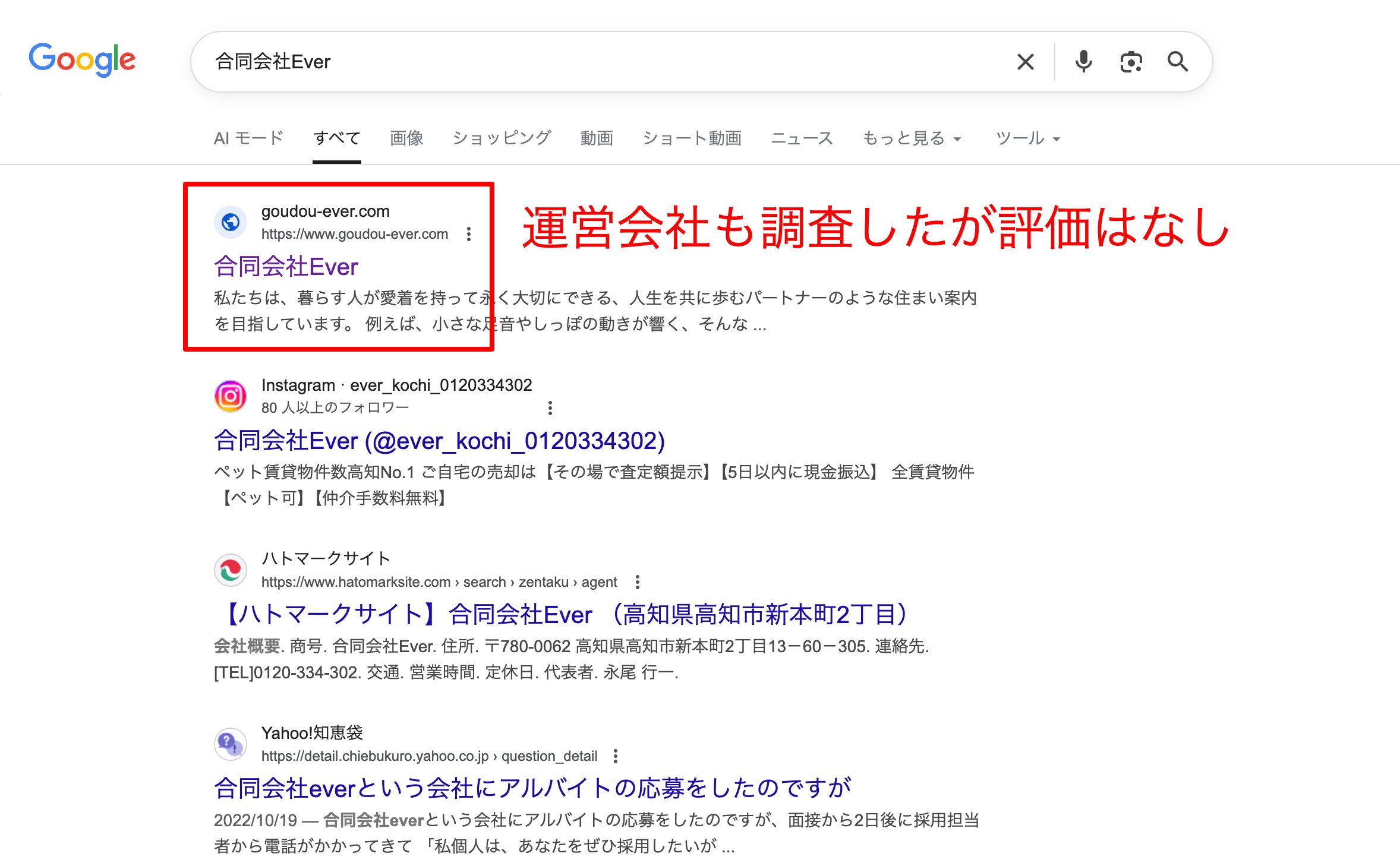Open Google Lens image search icon
Viewport: 1400px width, 866px height.
(1131, 62)
